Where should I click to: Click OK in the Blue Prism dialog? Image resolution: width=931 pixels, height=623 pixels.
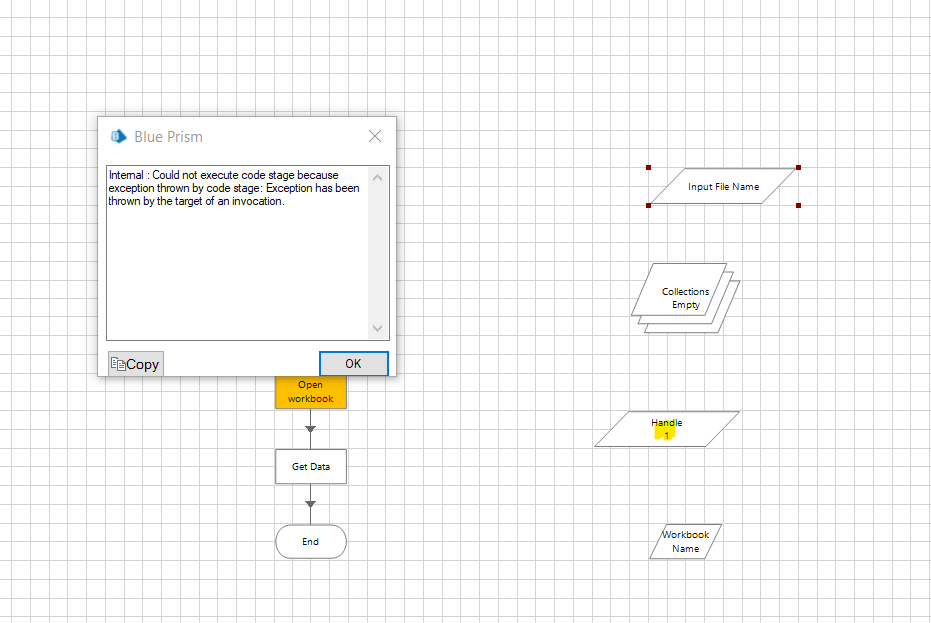tap(354, 363)
